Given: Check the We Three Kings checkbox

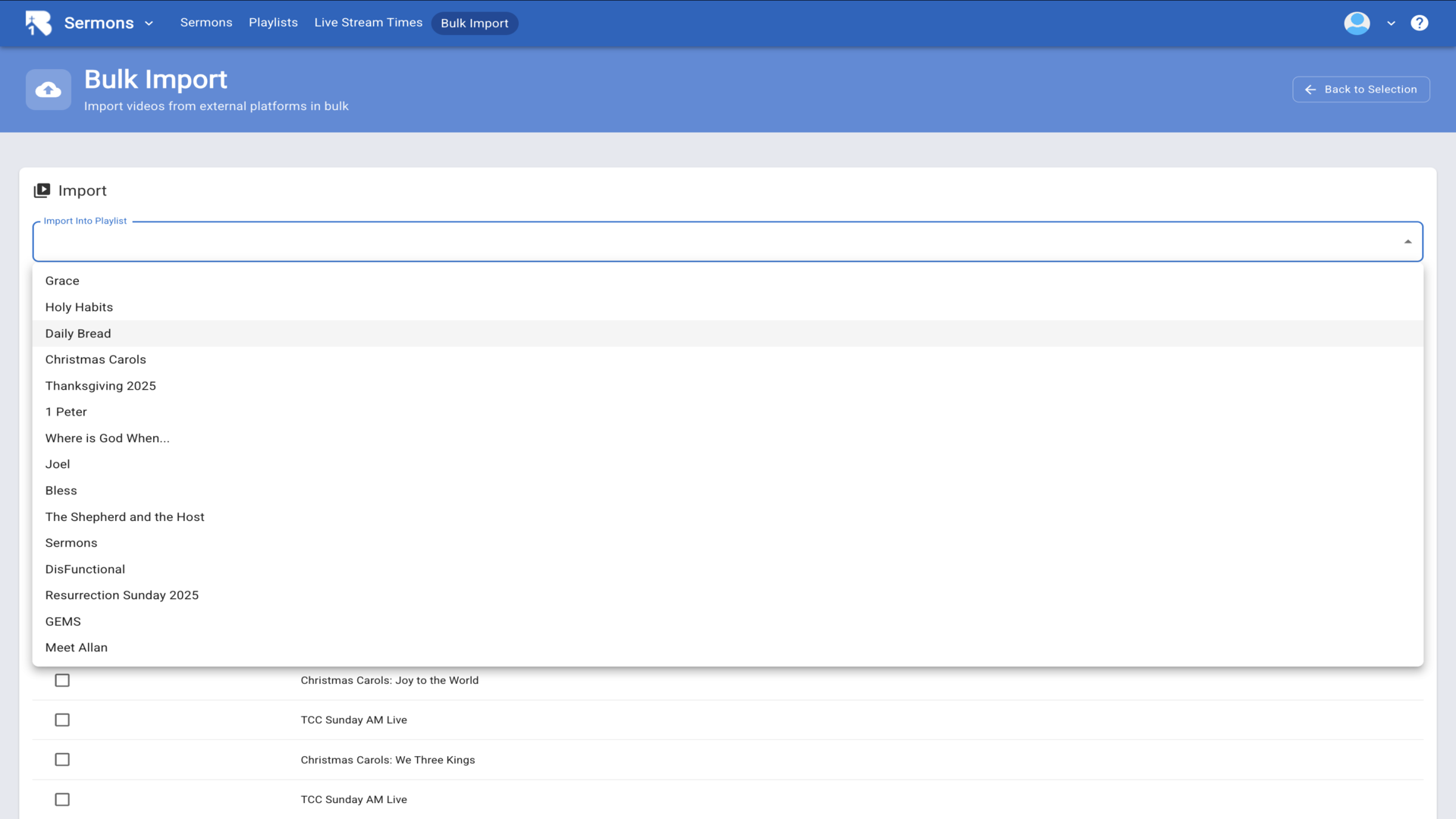Looking at the screenshot, I should coord(62,759).
